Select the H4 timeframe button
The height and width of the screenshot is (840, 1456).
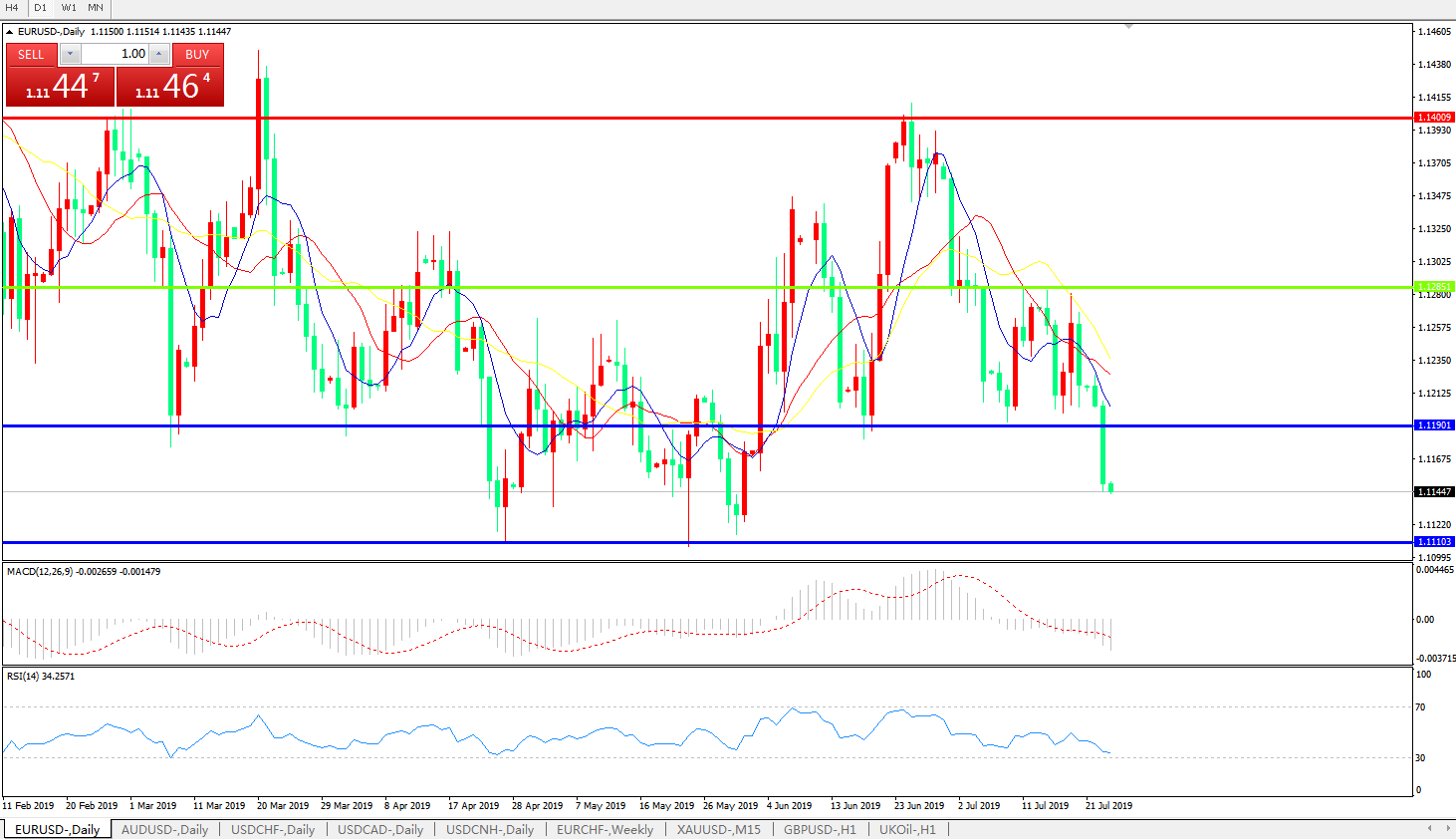pos(12,8)
